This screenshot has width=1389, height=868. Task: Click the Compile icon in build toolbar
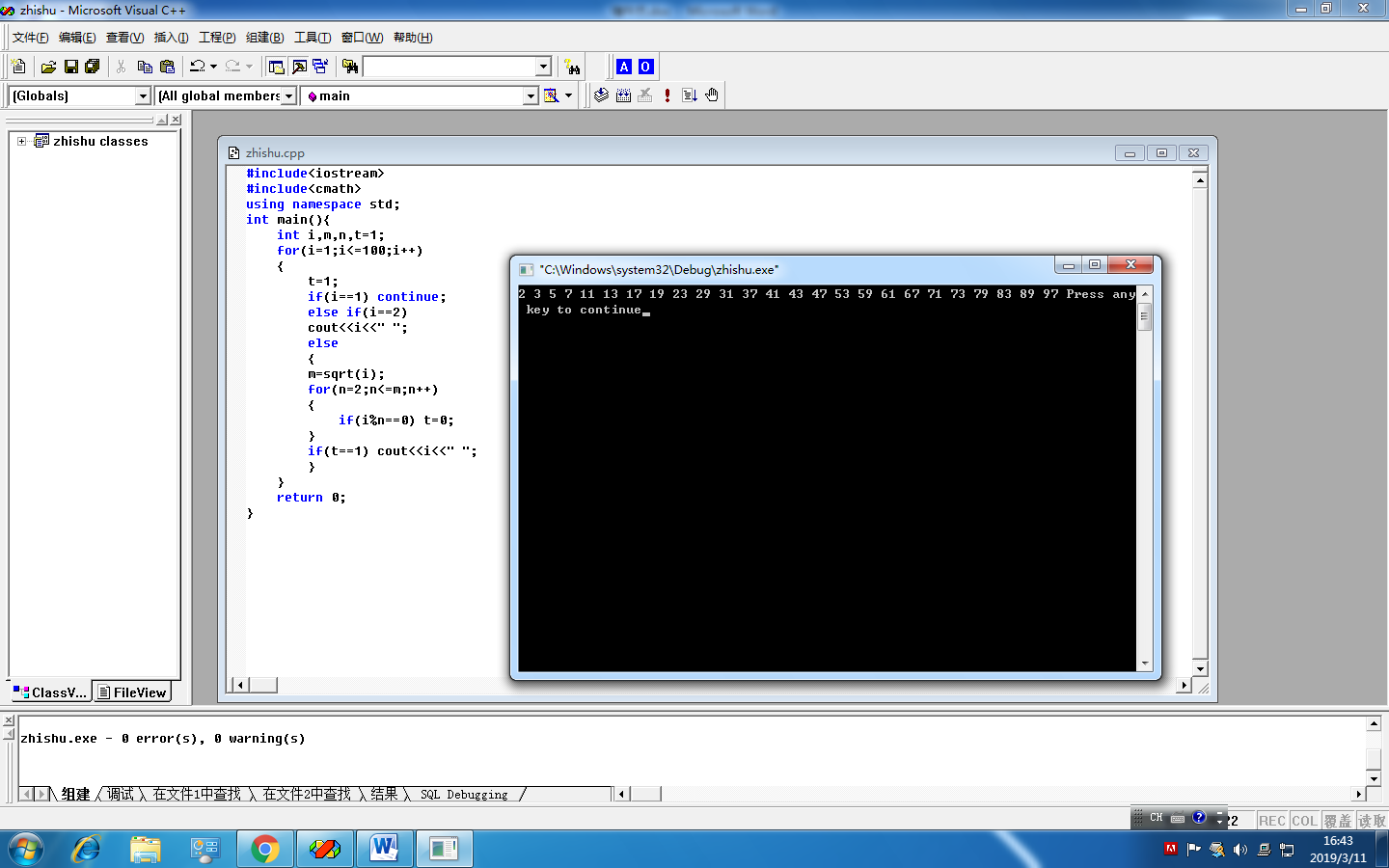[601, 95]
